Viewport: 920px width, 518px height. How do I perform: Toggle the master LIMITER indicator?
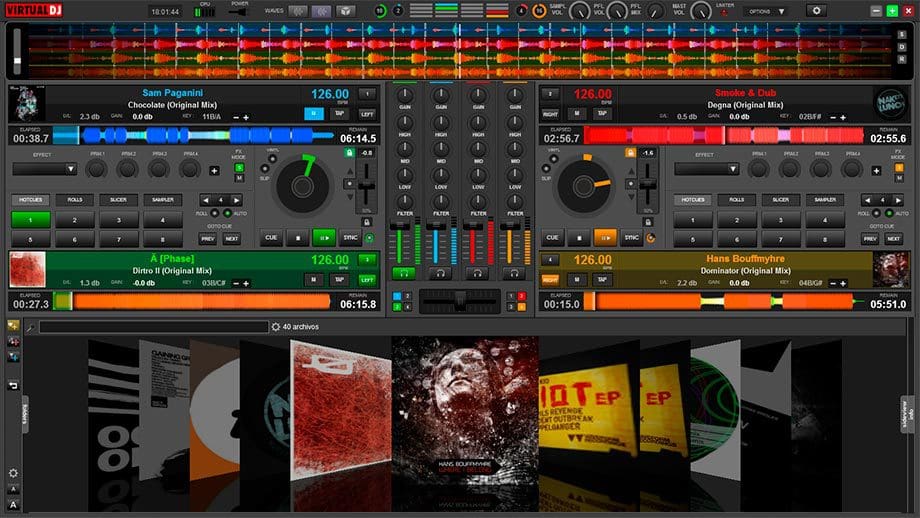click(724, 13)
